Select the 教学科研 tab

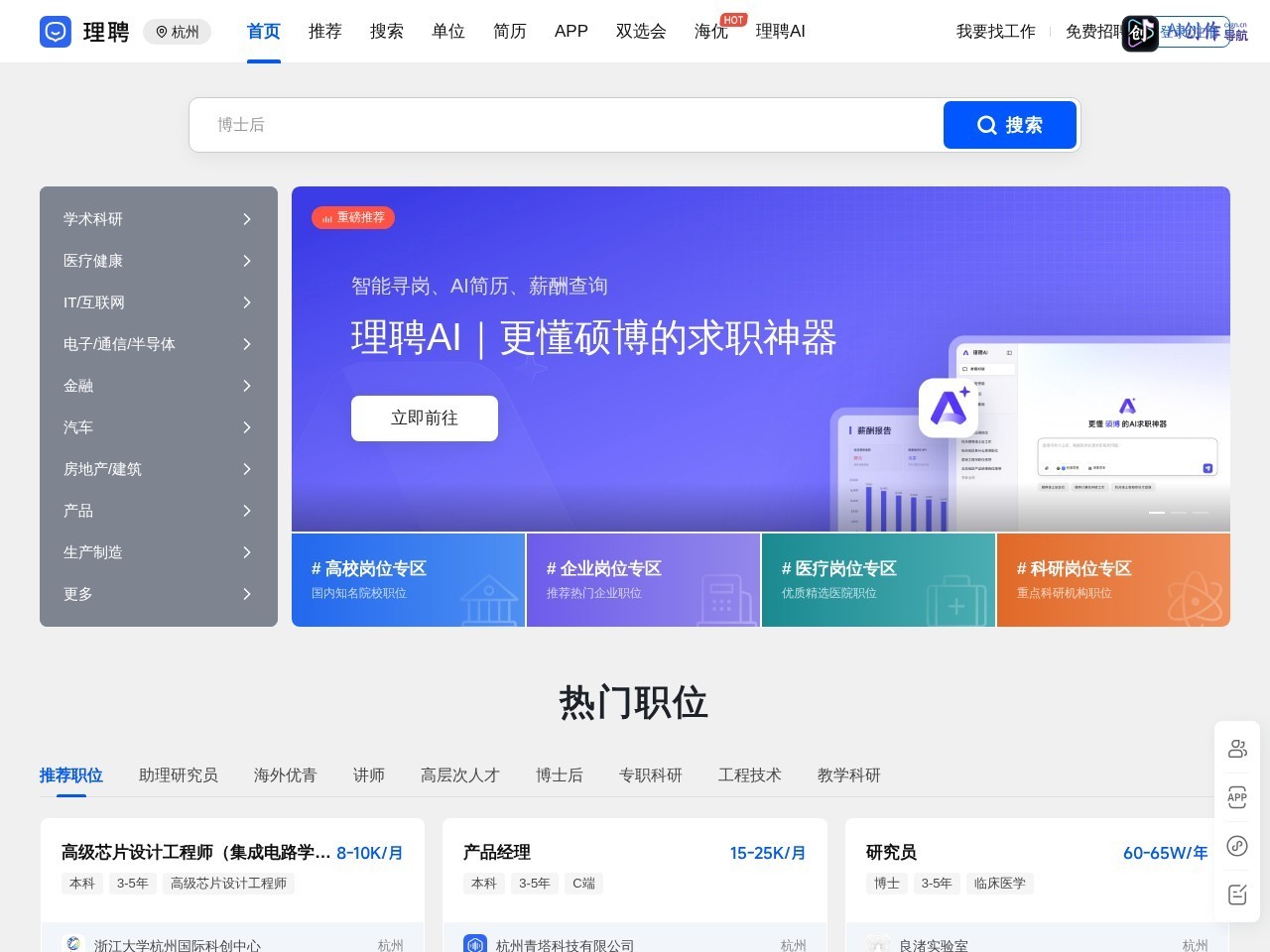pos(849,775)
